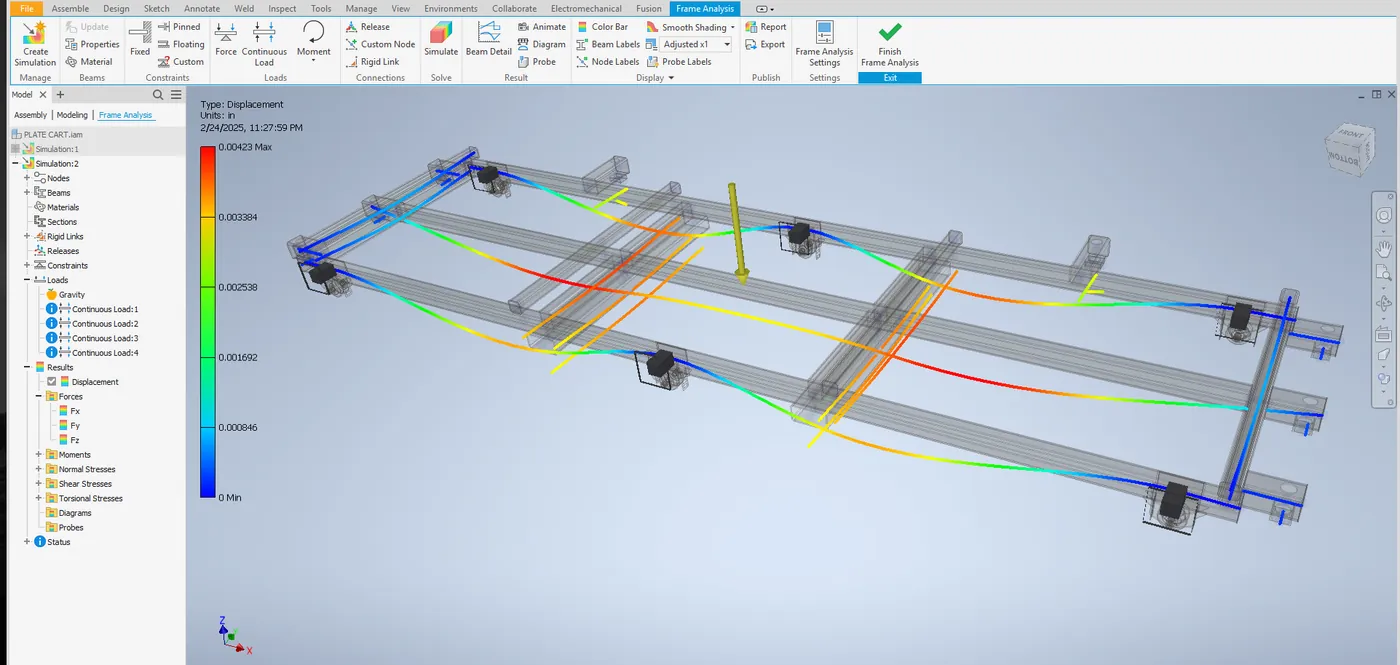Open the browser panel hamburger menu
The height and width of the screenshot is (665, 1400).
(x=176, y=95)
